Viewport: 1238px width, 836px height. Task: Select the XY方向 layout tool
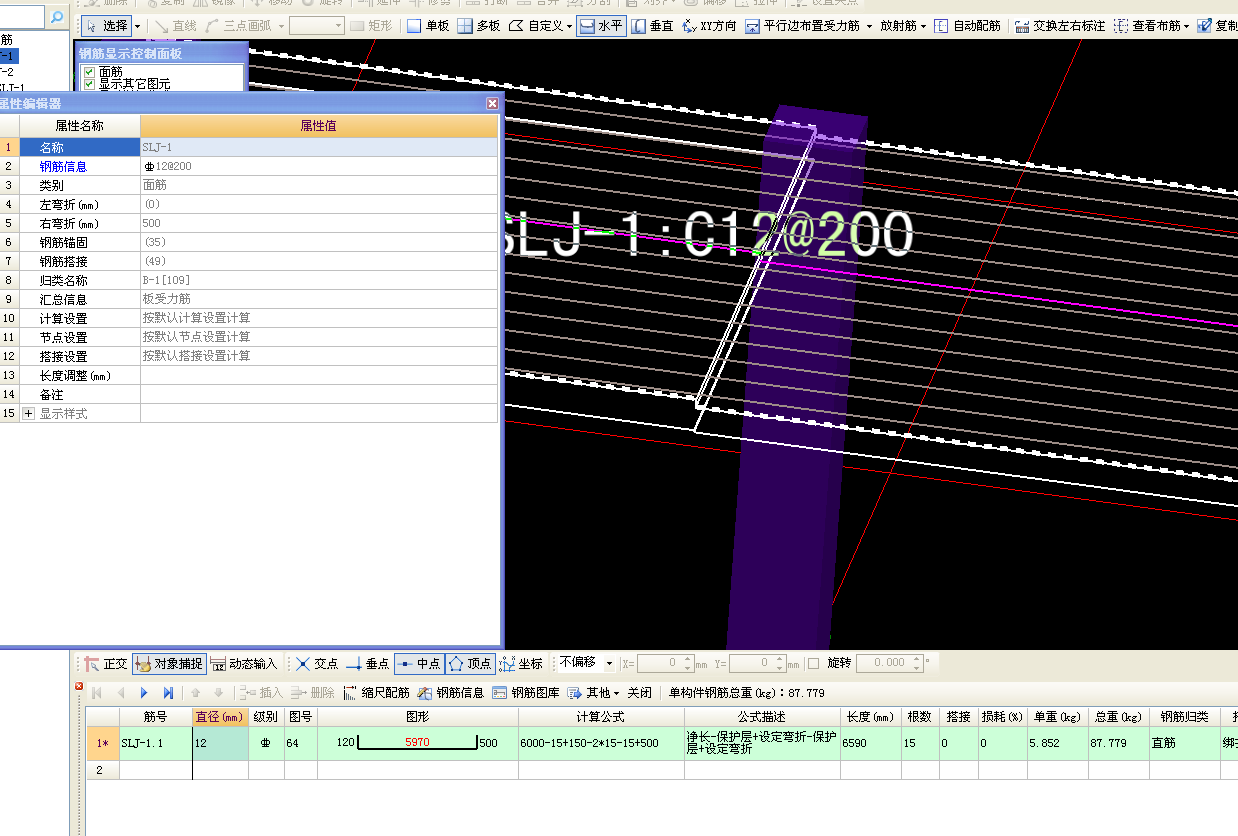tap(710, 26)
